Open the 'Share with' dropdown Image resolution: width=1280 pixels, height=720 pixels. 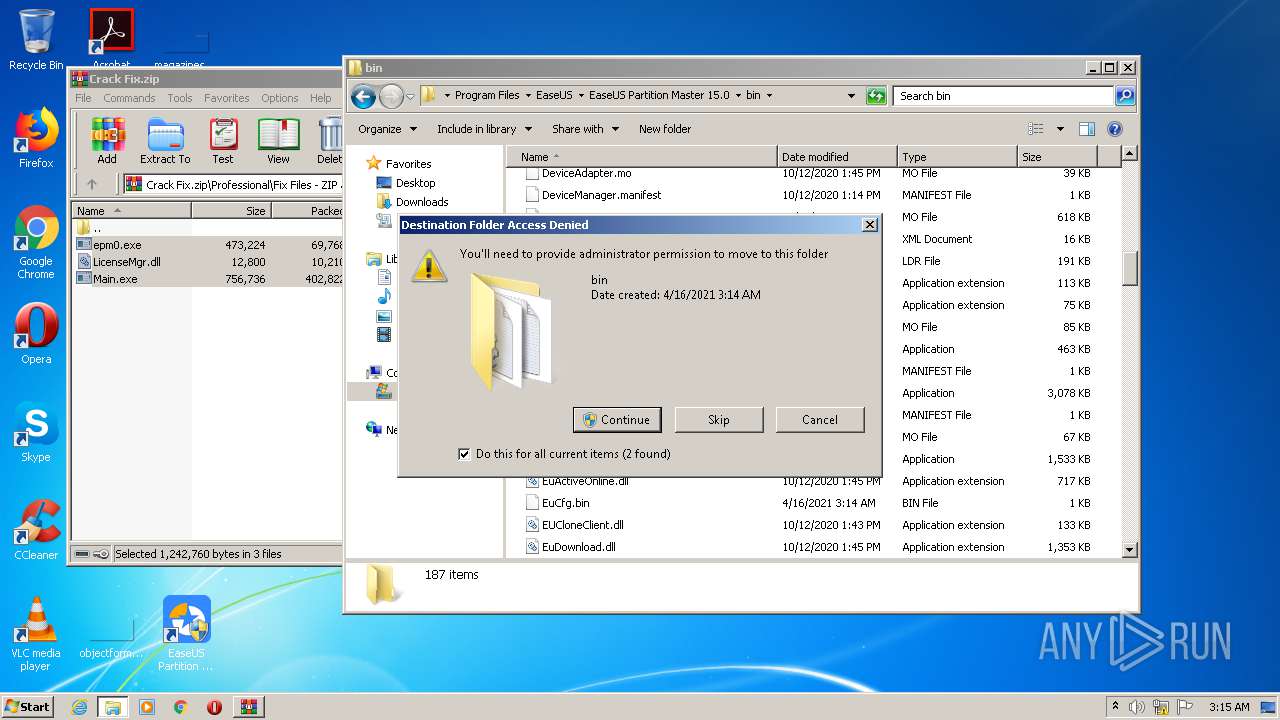click(x=585, y=129)
